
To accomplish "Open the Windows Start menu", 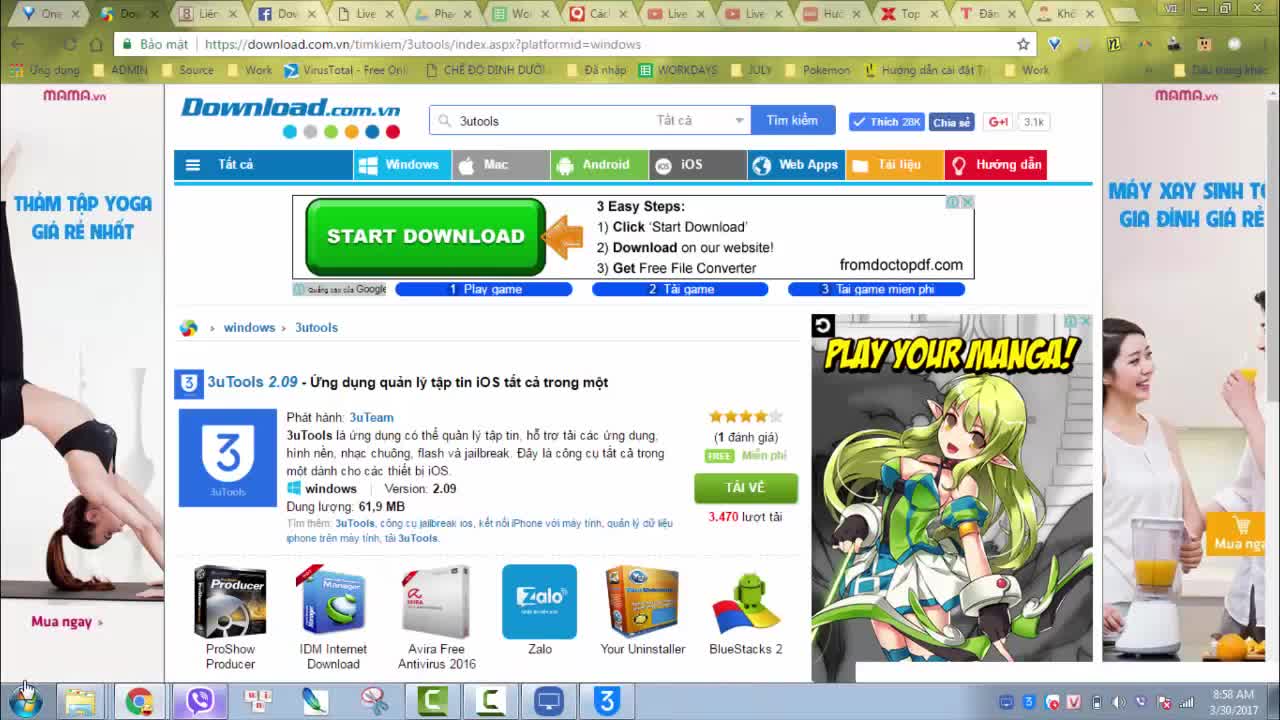I will pos(26,701).
